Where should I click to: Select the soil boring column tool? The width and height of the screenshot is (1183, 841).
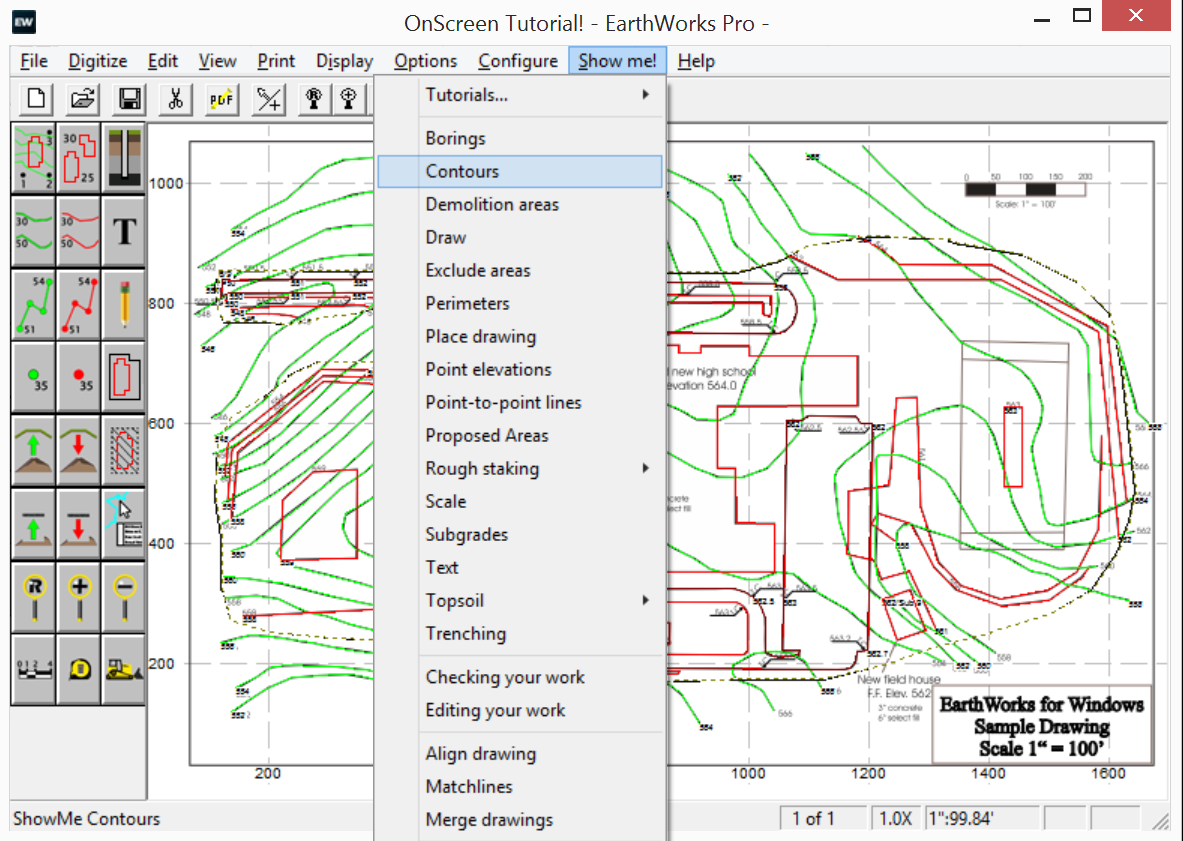click(x=124, y=158)
